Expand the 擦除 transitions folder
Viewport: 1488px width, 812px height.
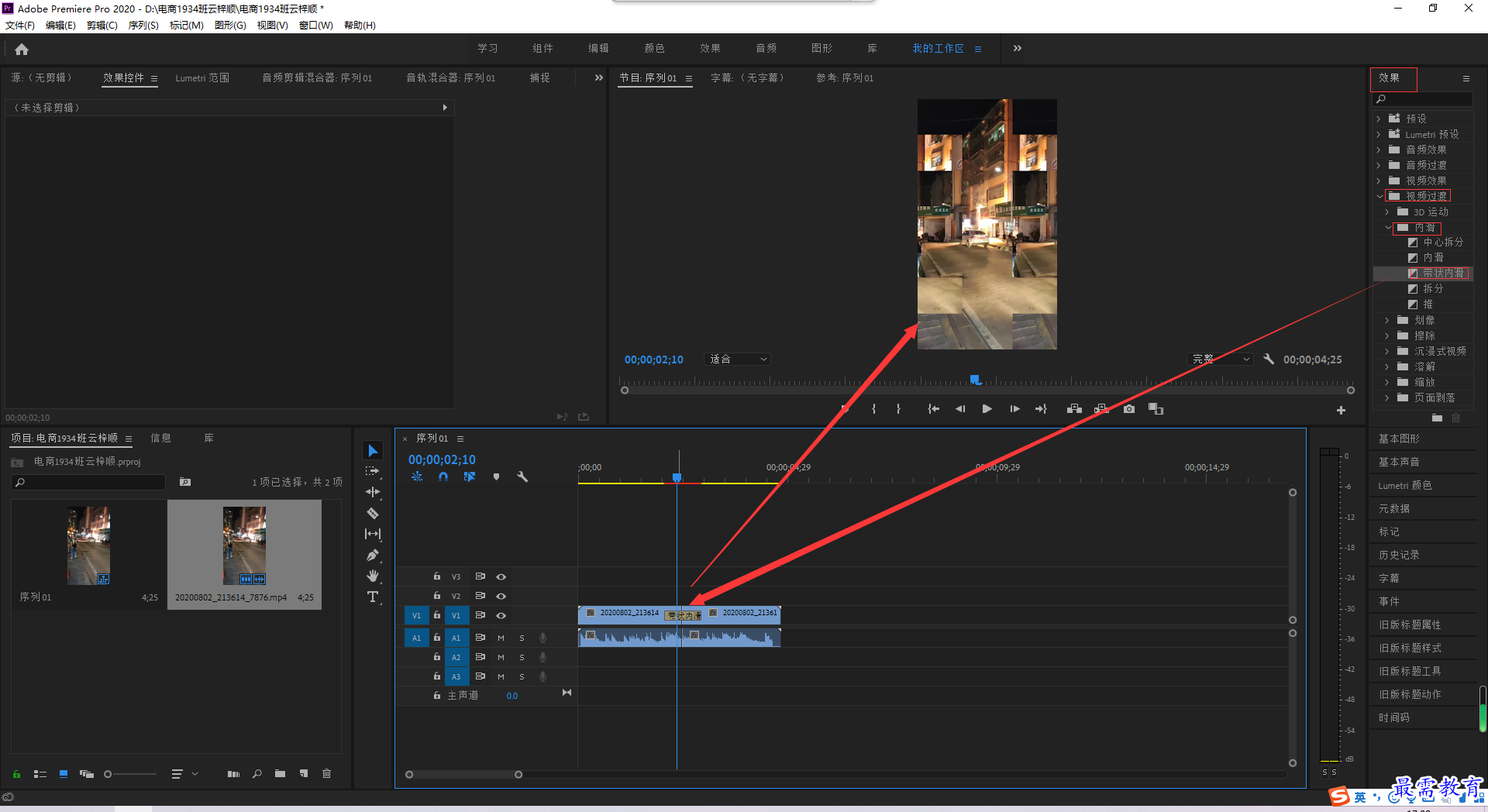[1387, 335]
